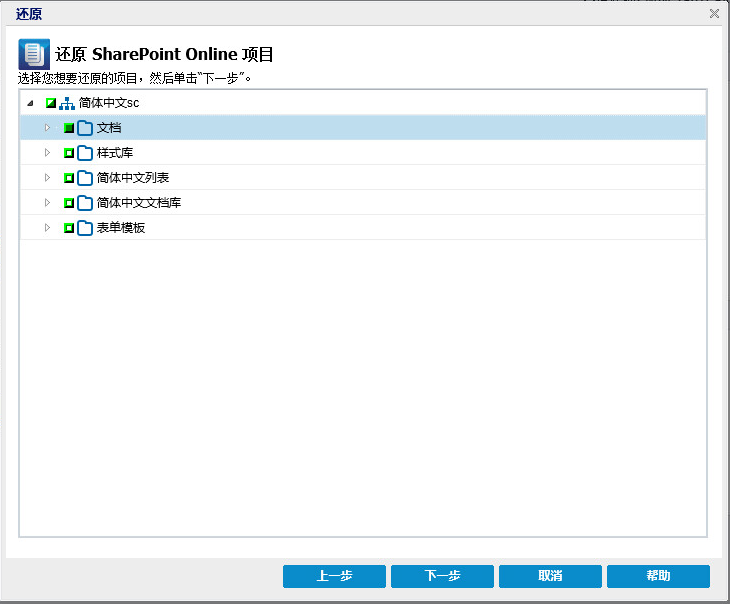730x604 pixels.
Task: Click the folder icon beside 样式库
Action: 85,153
